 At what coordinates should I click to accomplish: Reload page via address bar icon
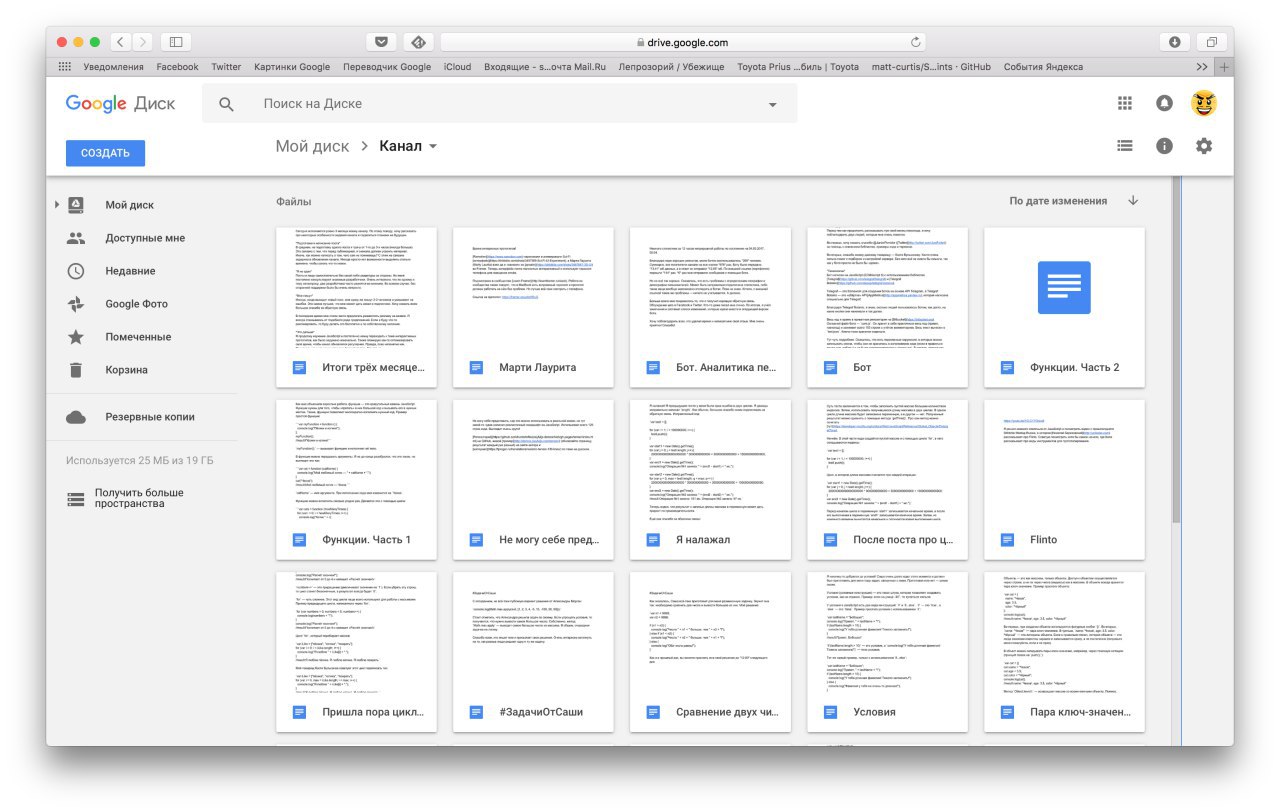click(915, 42)
